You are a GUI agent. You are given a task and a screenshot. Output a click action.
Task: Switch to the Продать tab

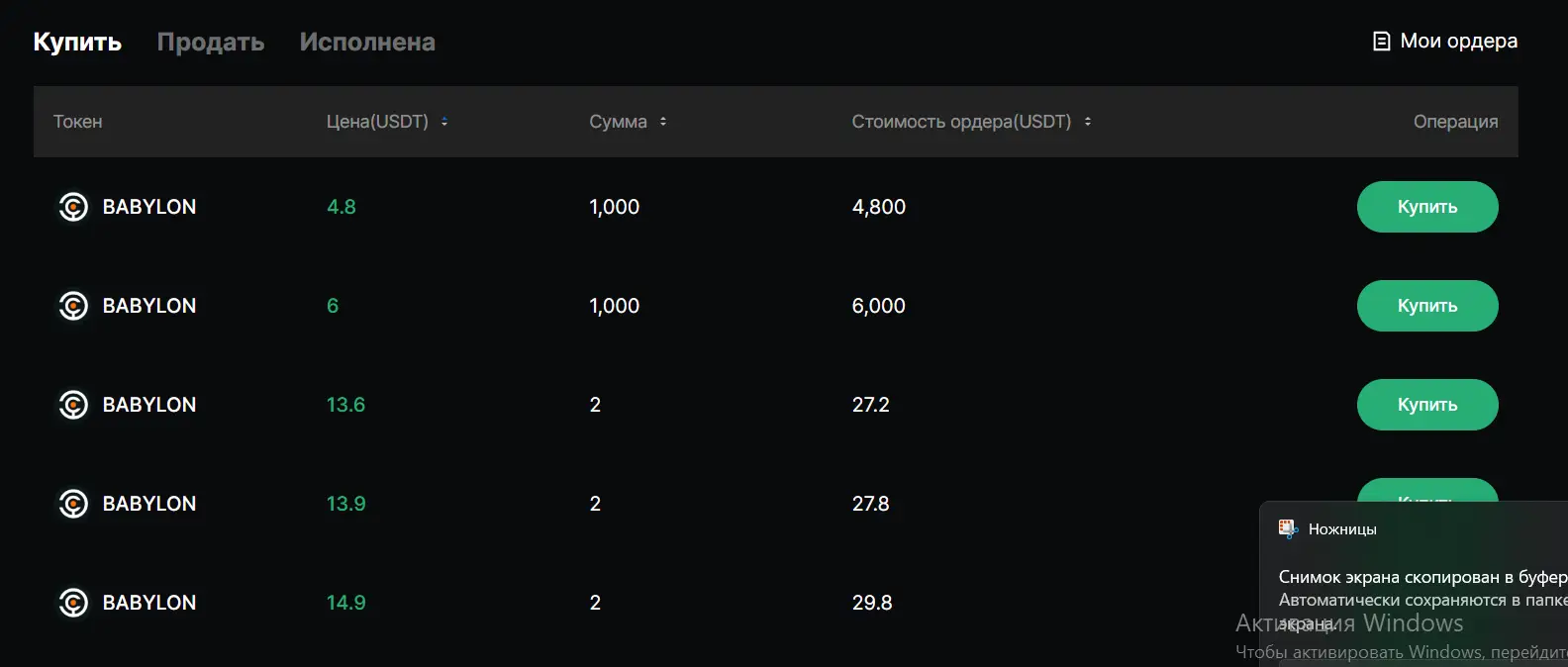[211, 42]
